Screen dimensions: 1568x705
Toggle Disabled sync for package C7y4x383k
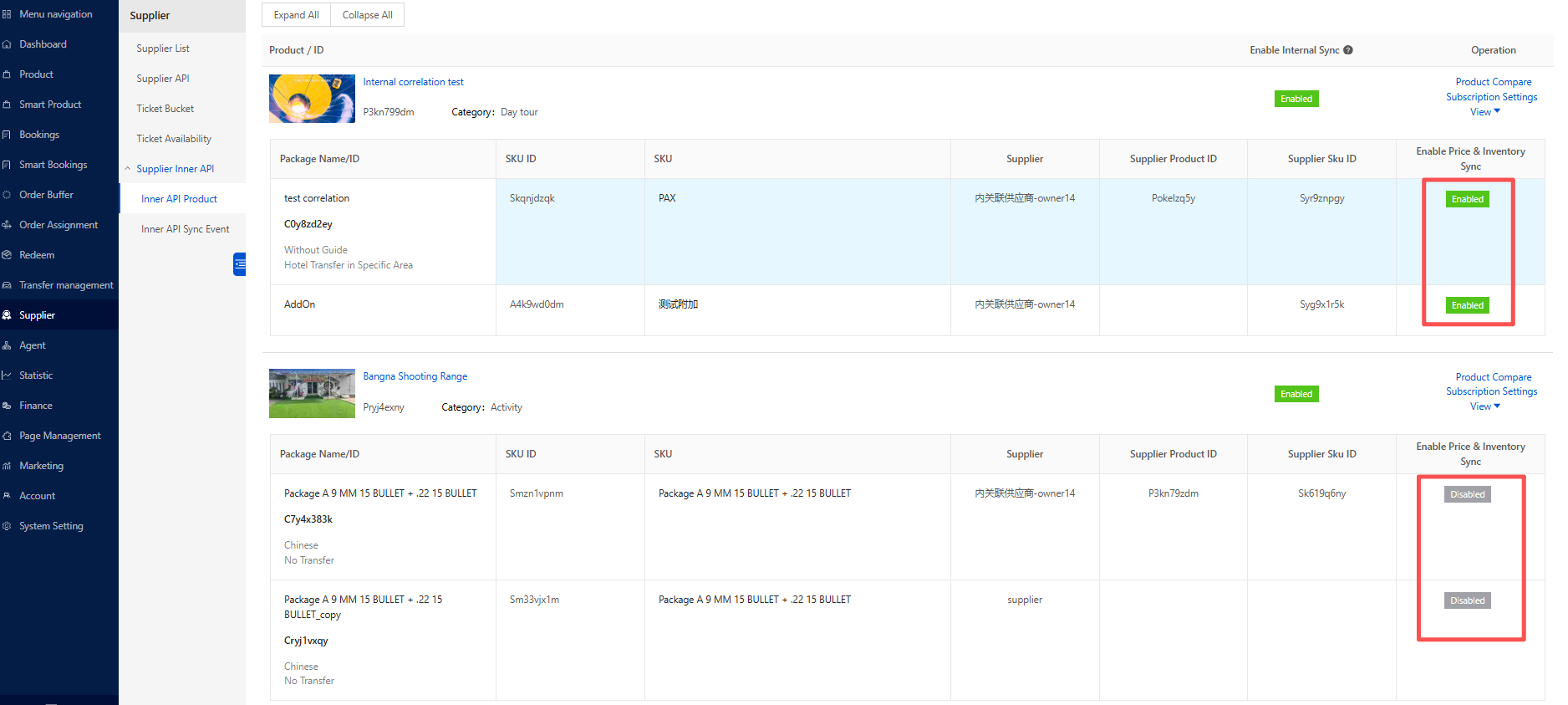tap(1467, 494)
